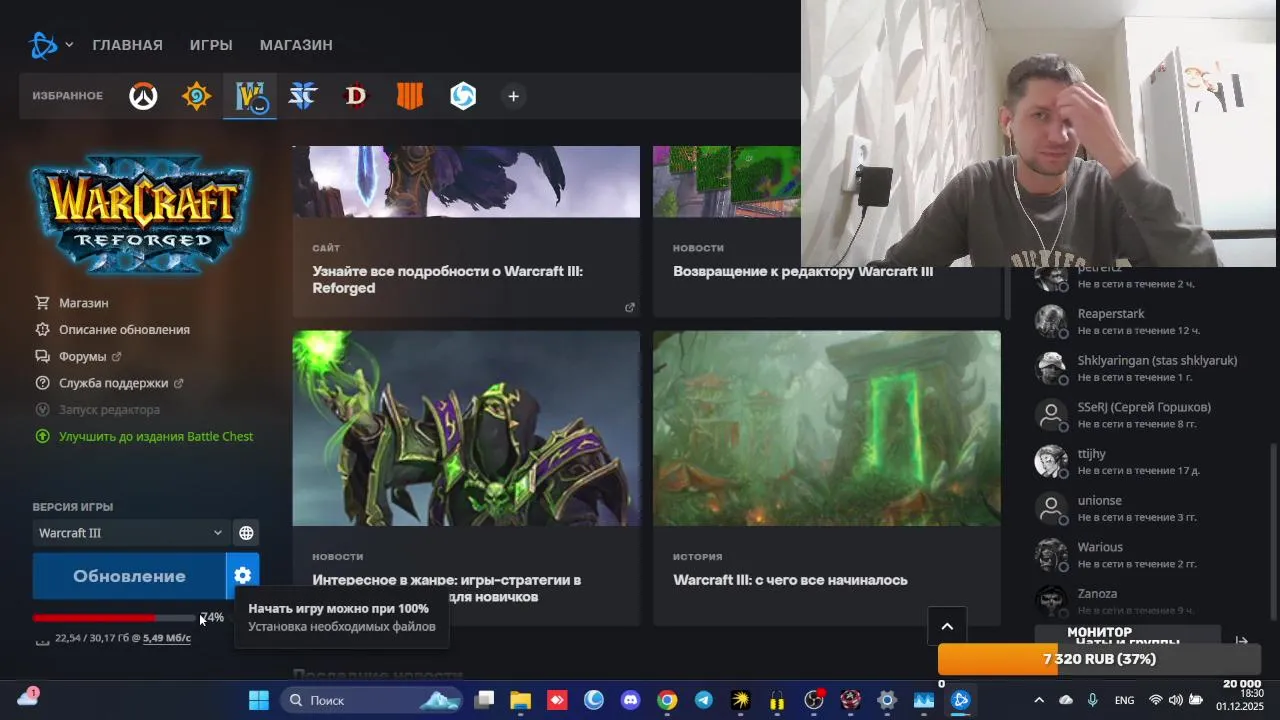
Task: Show hidden system tray icons
Action: pyautogui.click(x=1039, y=700)
